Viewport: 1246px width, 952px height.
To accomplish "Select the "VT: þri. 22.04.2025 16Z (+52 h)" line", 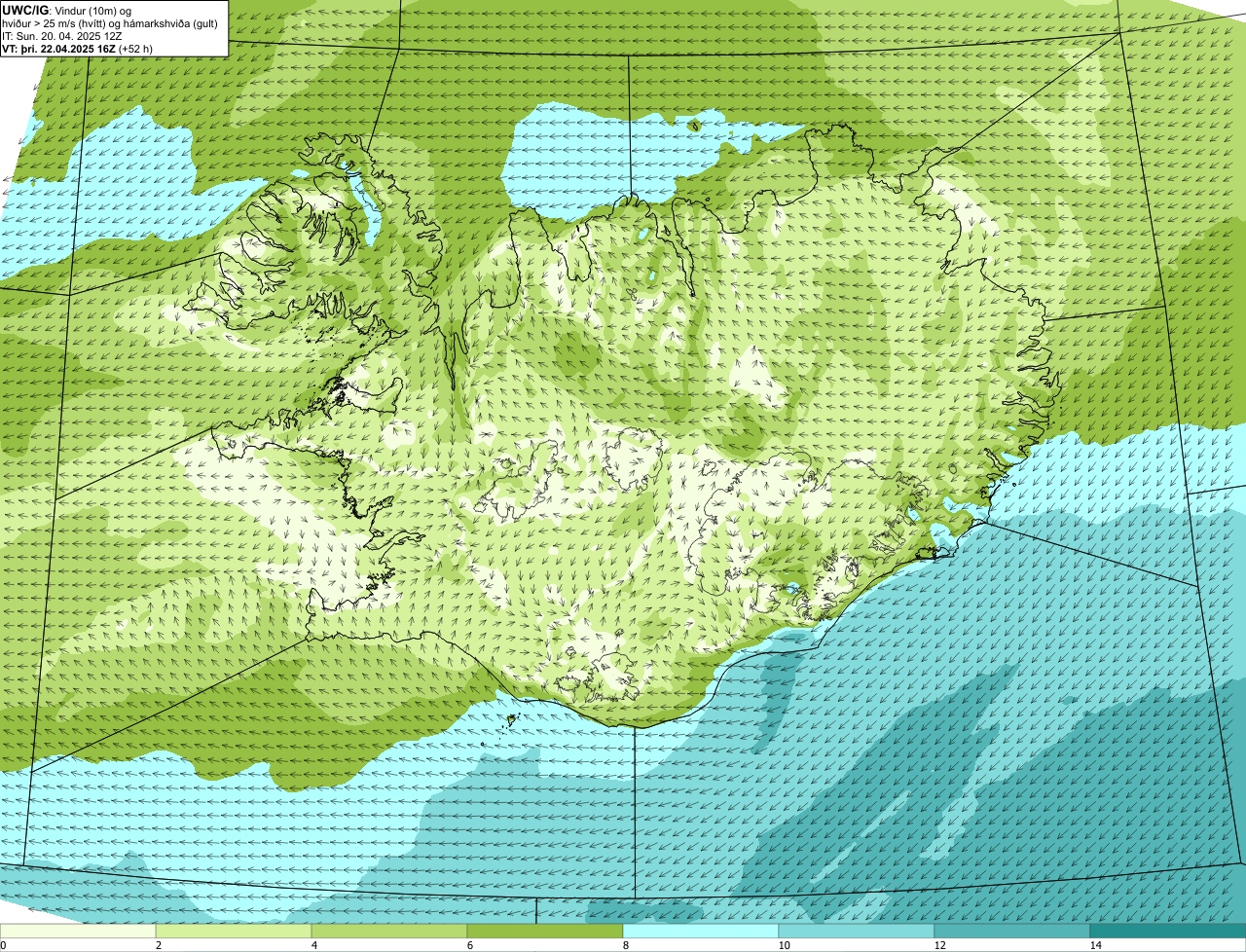I will 78,48.
